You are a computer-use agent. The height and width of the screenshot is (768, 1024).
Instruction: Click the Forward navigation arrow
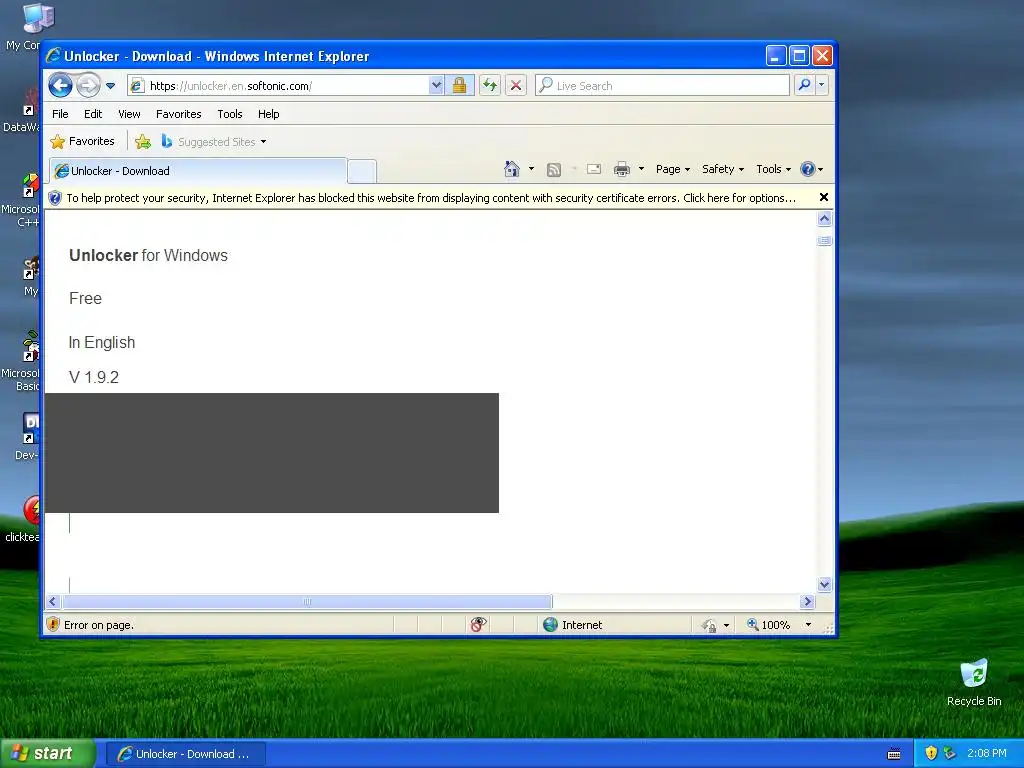tap(88, 86)
